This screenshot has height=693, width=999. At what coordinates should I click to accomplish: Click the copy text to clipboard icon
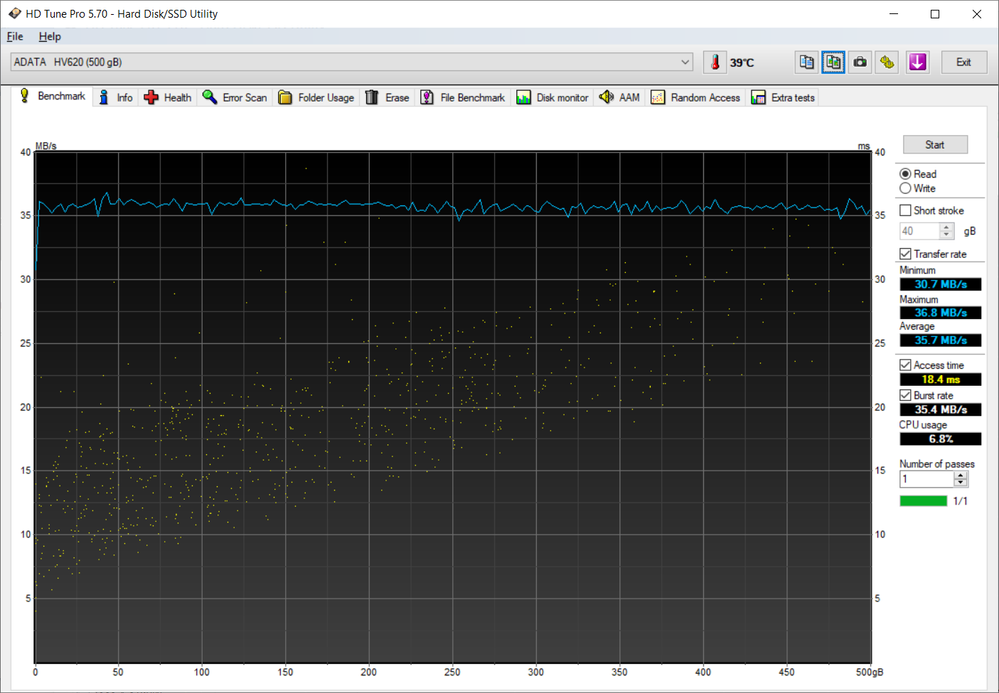(806, 62)
